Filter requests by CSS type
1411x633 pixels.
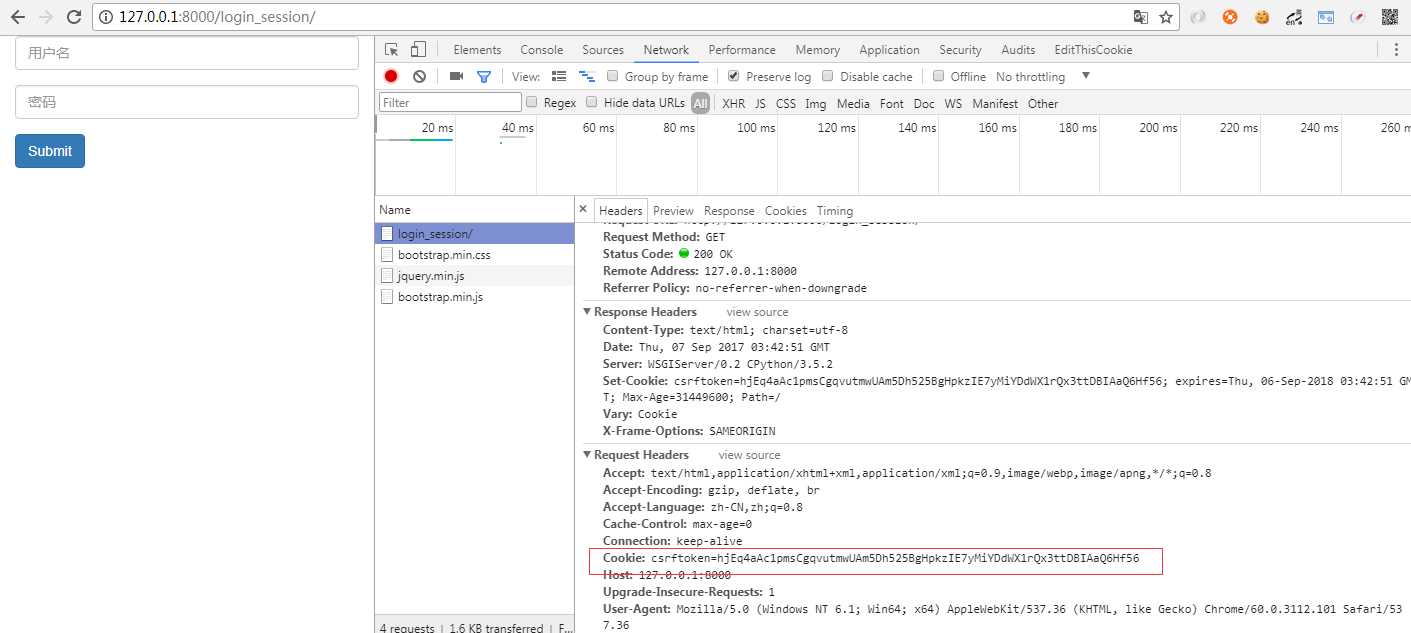[786, 103]
